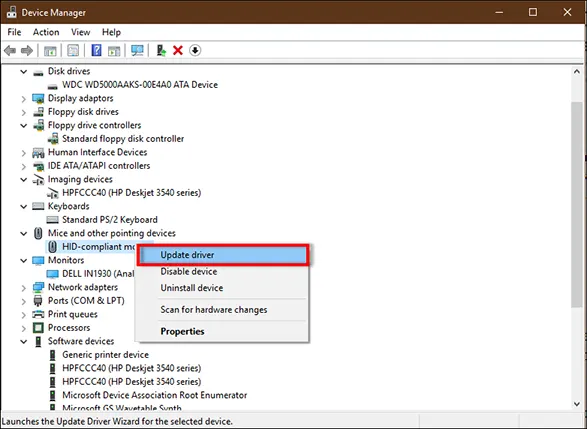The height and width of the screenshot is (429, 587).
Task: Expand the IDE ATA/ATAPI controllers node
Action: point(24,166)
